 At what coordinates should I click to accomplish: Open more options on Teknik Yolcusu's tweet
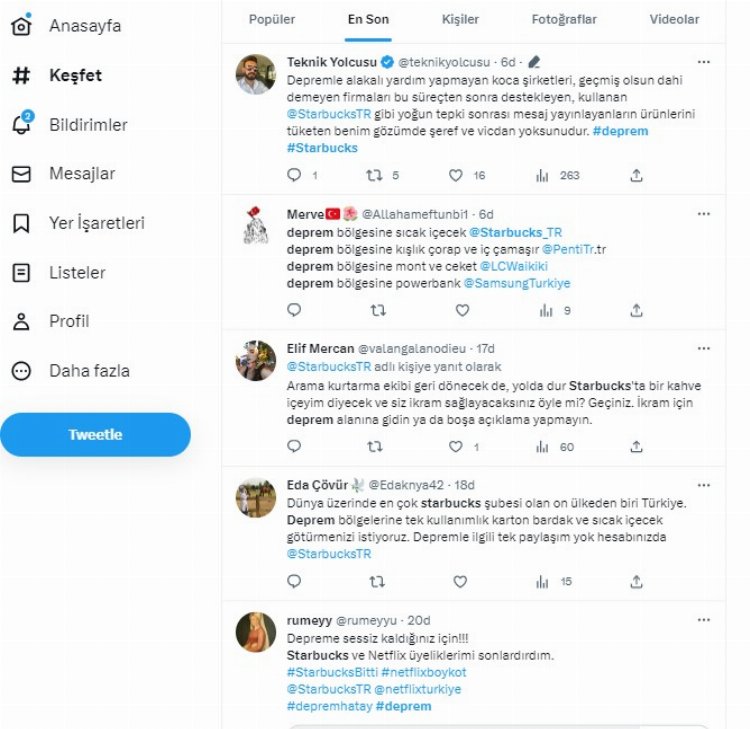coord(704,62)
